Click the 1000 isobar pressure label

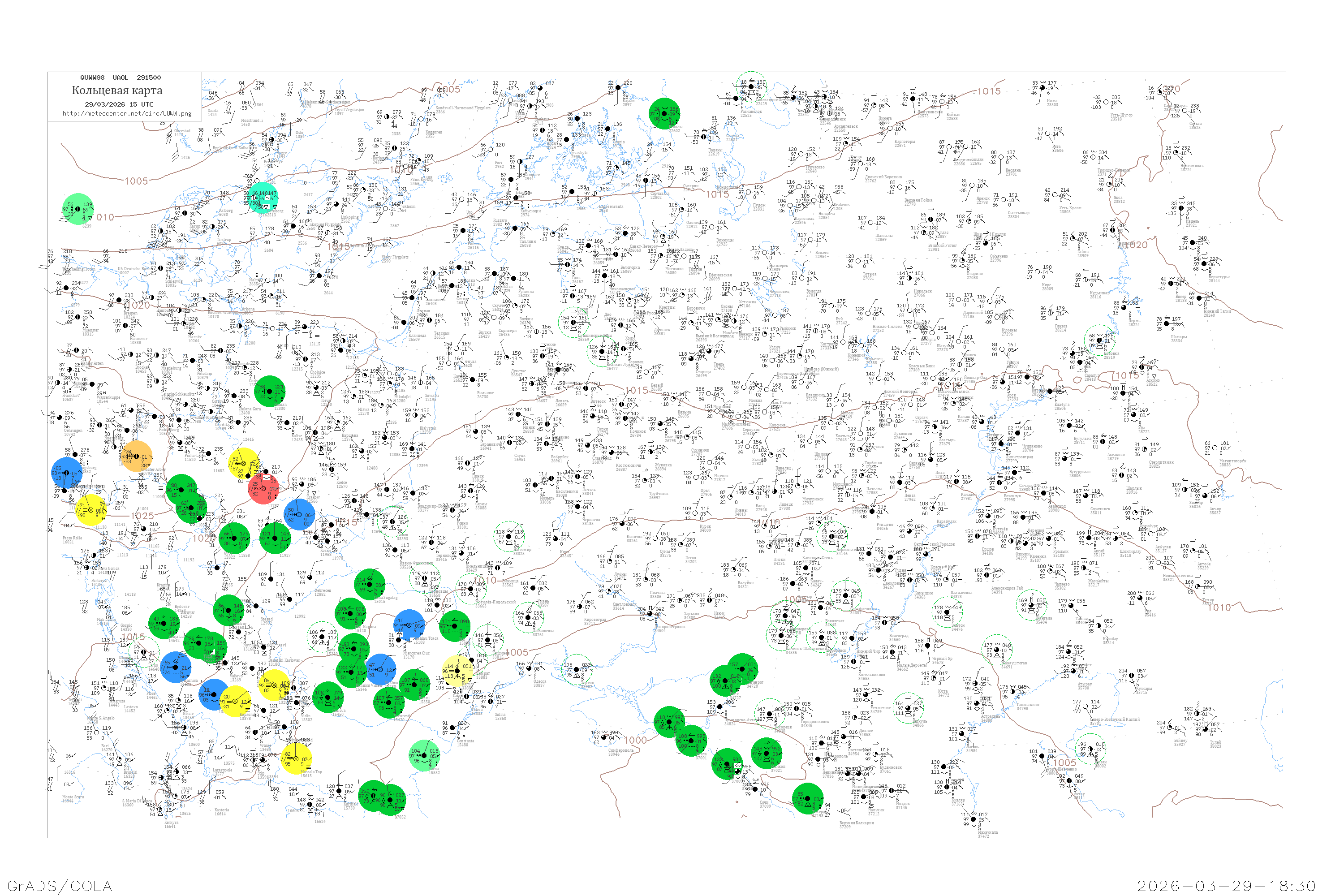tap(635, 741)
